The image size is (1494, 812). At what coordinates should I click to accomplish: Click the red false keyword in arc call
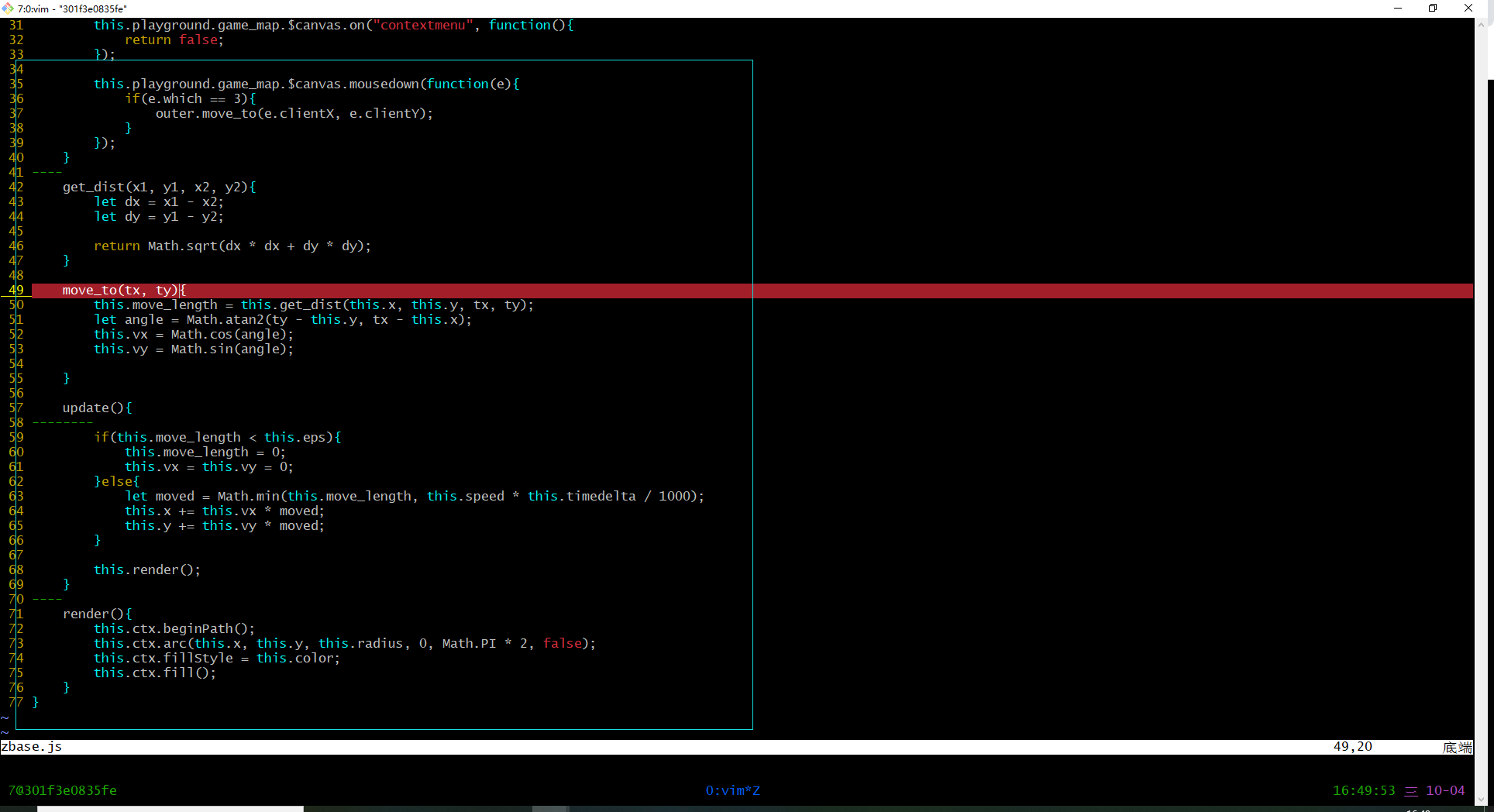[x=562, y=644]
